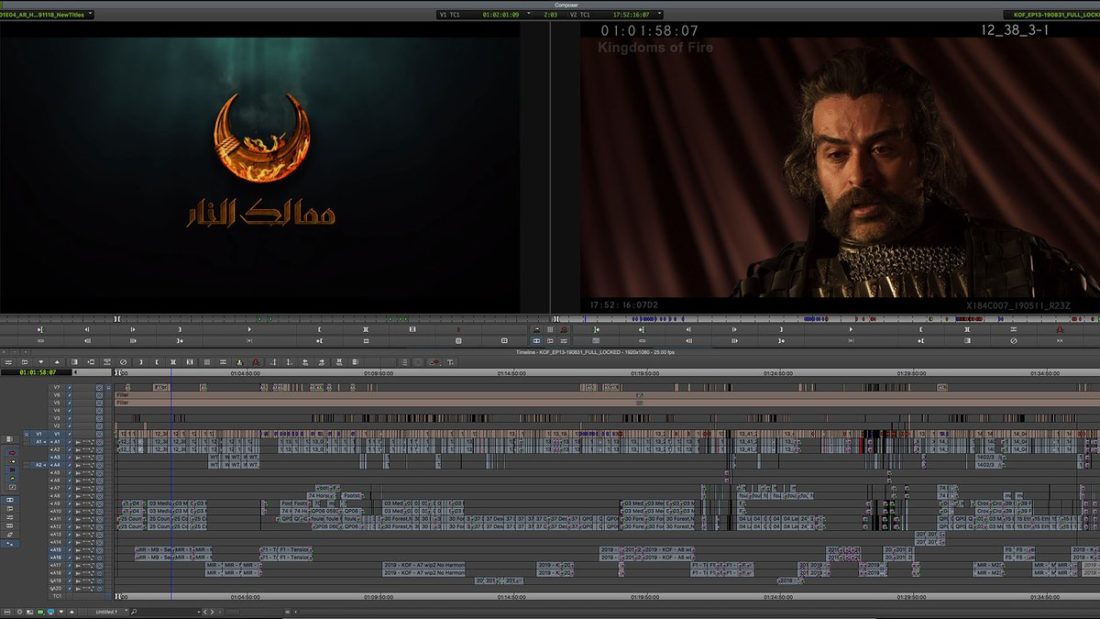Play the record monitor sequence
This screenshot has height=619, width=1100.
(851, 329)
